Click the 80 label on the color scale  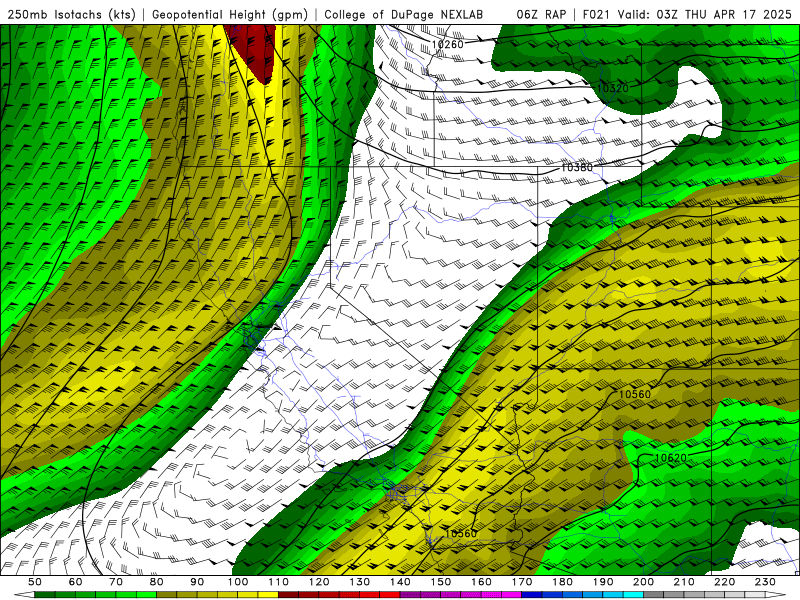pyautogui.click(x=157, y=582)
